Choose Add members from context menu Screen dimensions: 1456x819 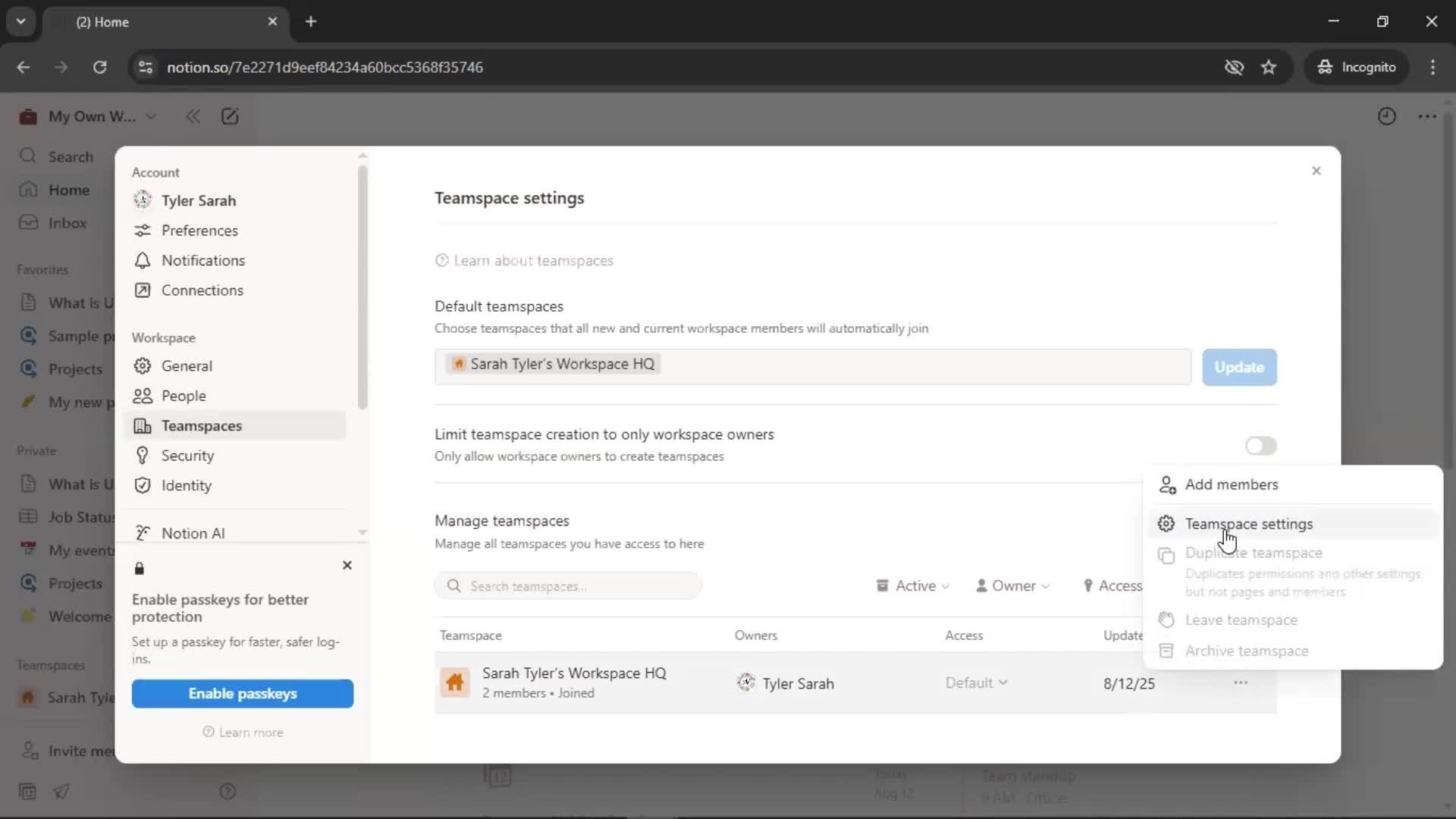[x=1293, y=485]
